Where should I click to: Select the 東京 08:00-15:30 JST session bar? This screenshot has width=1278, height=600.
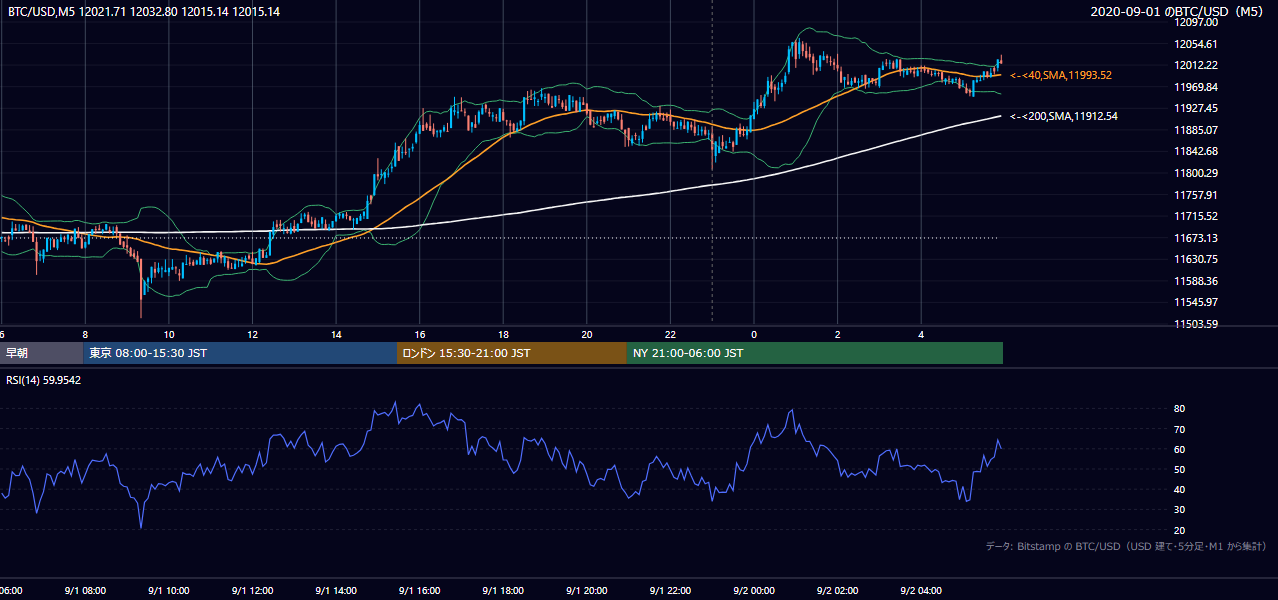[x=240, y=353]
